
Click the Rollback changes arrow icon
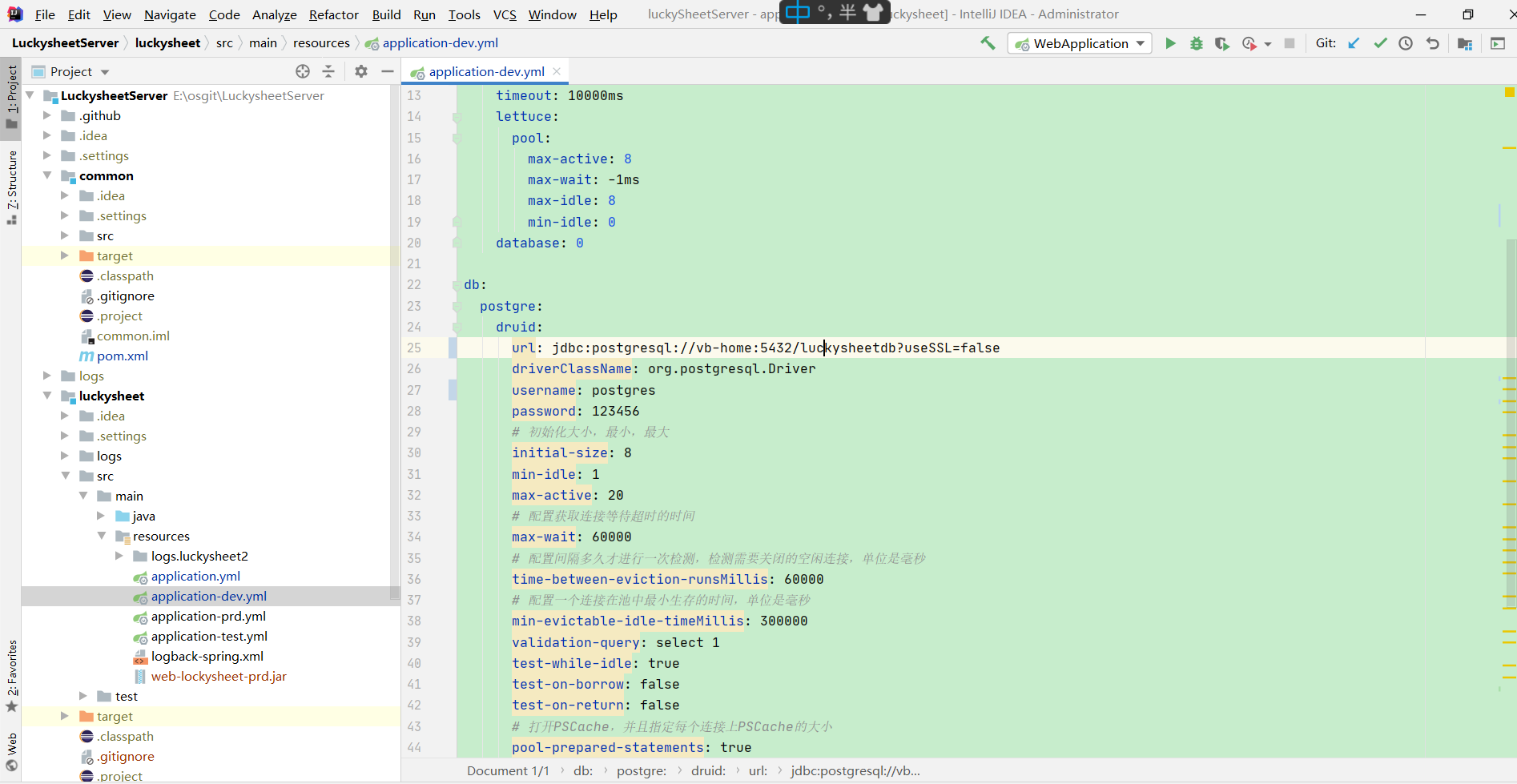pos(1434,43)
